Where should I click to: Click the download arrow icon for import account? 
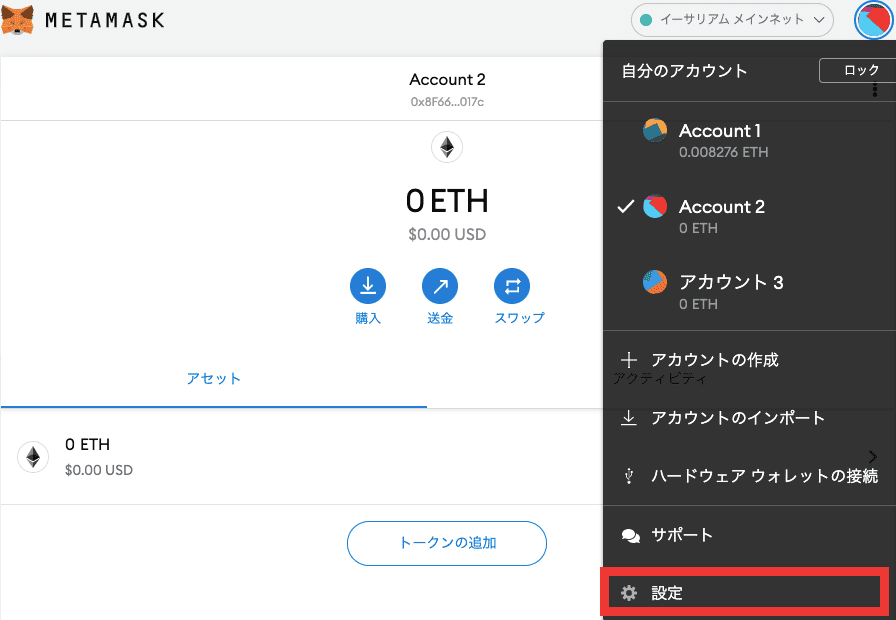coord(629,418)
